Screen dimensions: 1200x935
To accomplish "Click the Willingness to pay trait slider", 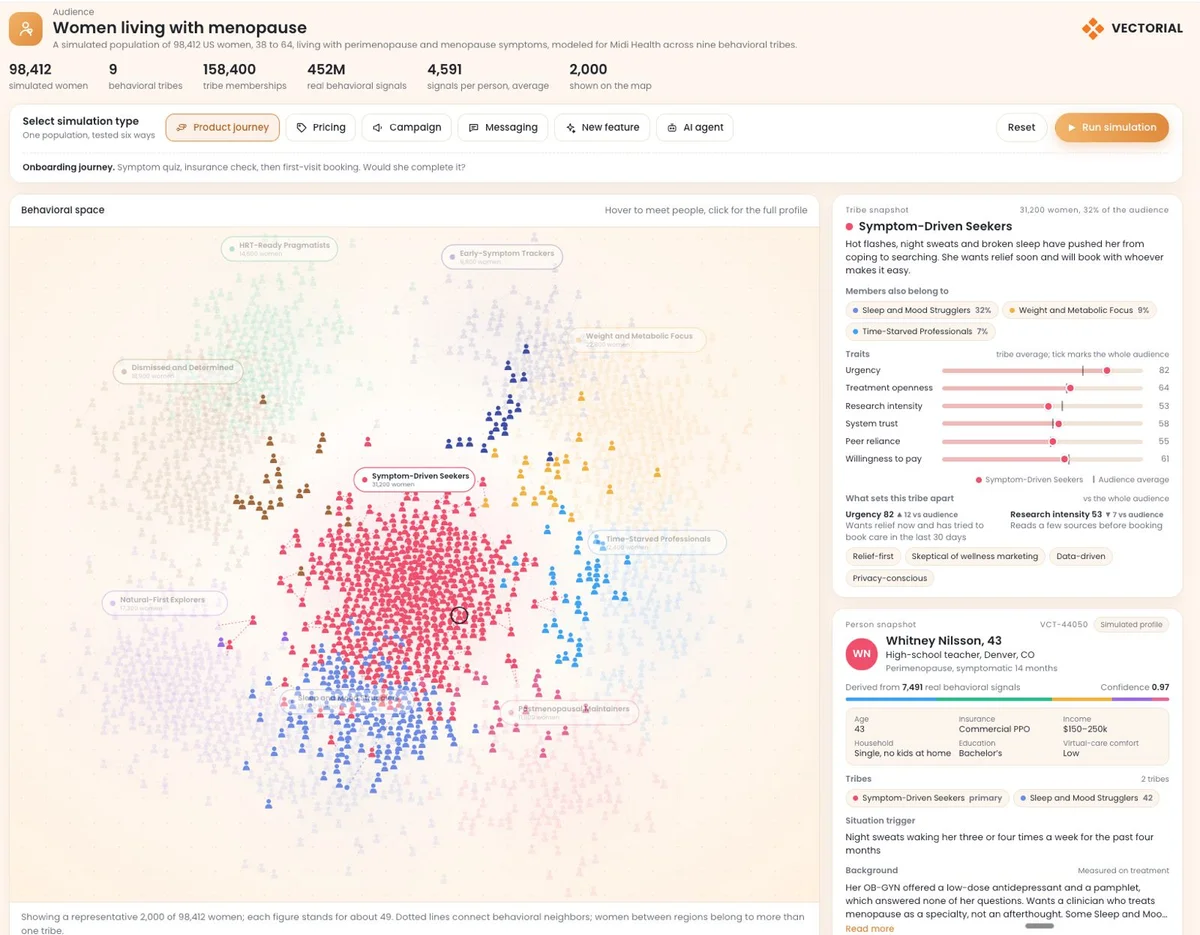I will (1042, 459).
